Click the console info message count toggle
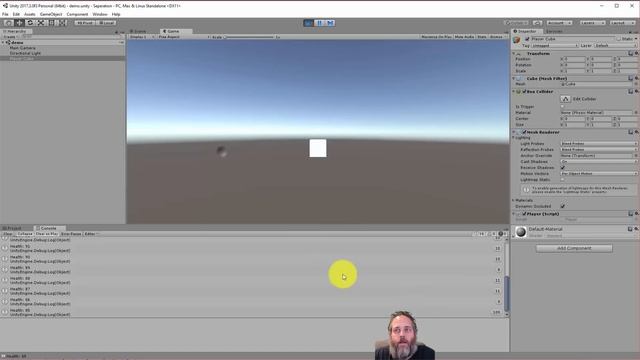 click(480, 234)
